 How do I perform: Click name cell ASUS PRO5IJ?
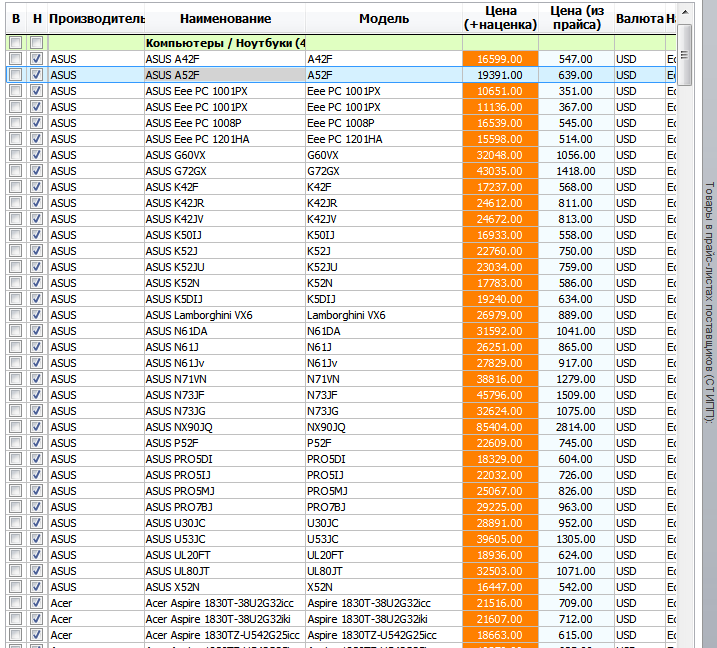click(225, 475)
